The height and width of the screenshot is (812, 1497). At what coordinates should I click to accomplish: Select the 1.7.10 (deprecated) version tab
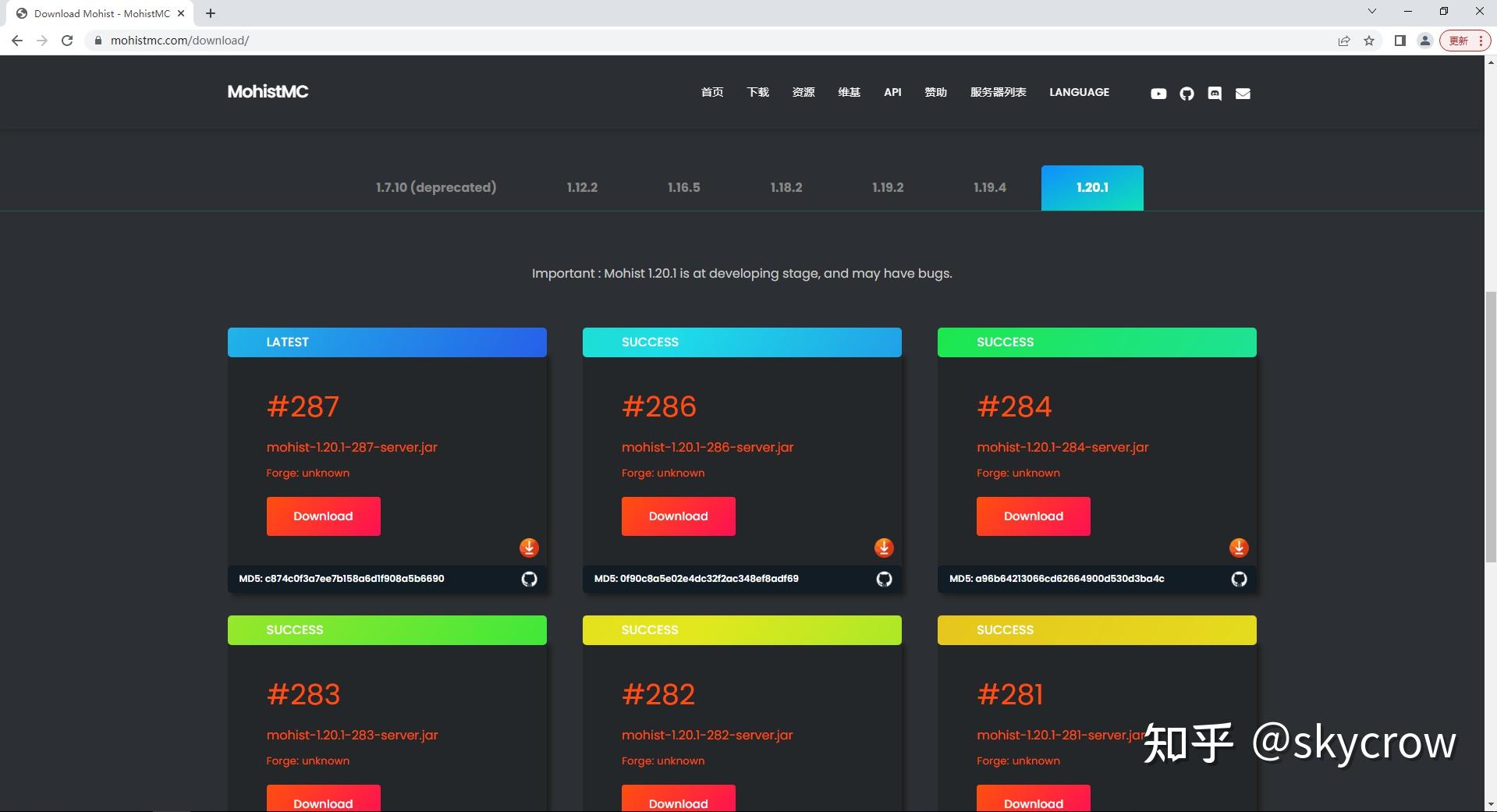436,187
